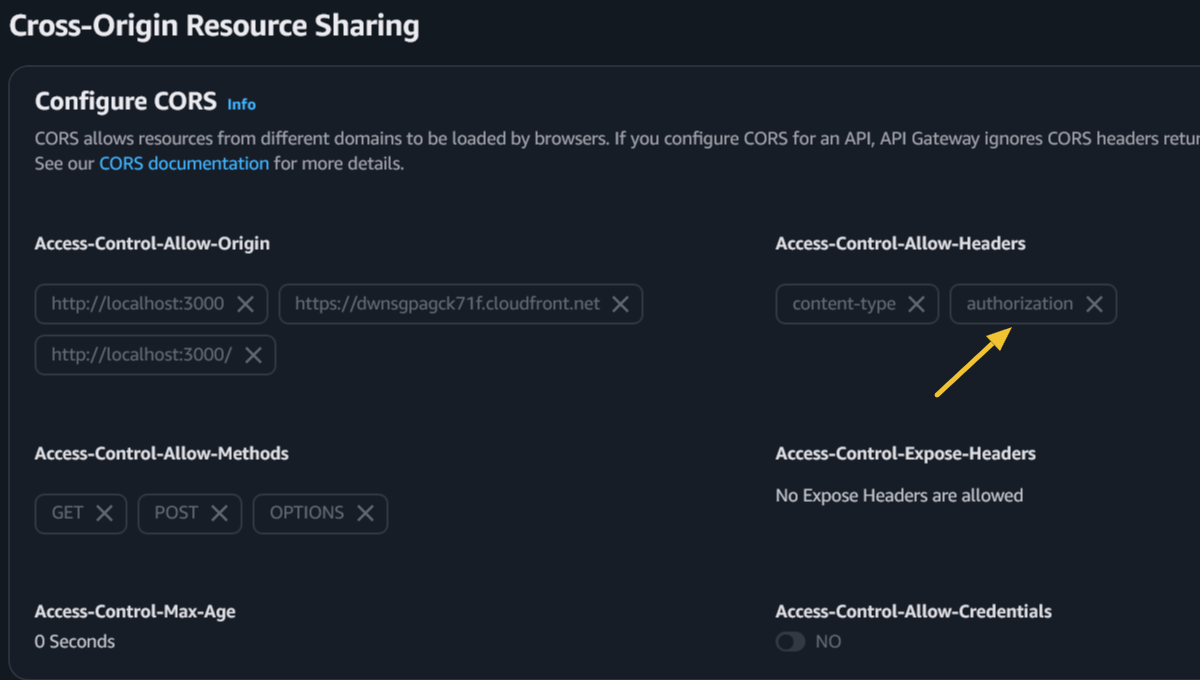Remove the cloudfront.net origin chip
The image size is (1200, 680).
tap(620, 304)
